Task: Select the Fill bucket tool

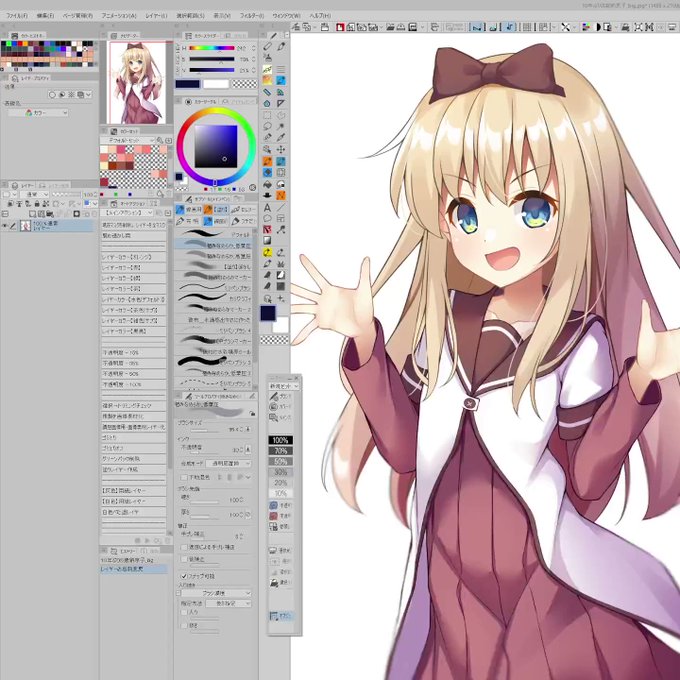Action: pyautogui.click(x=267, y=184)
